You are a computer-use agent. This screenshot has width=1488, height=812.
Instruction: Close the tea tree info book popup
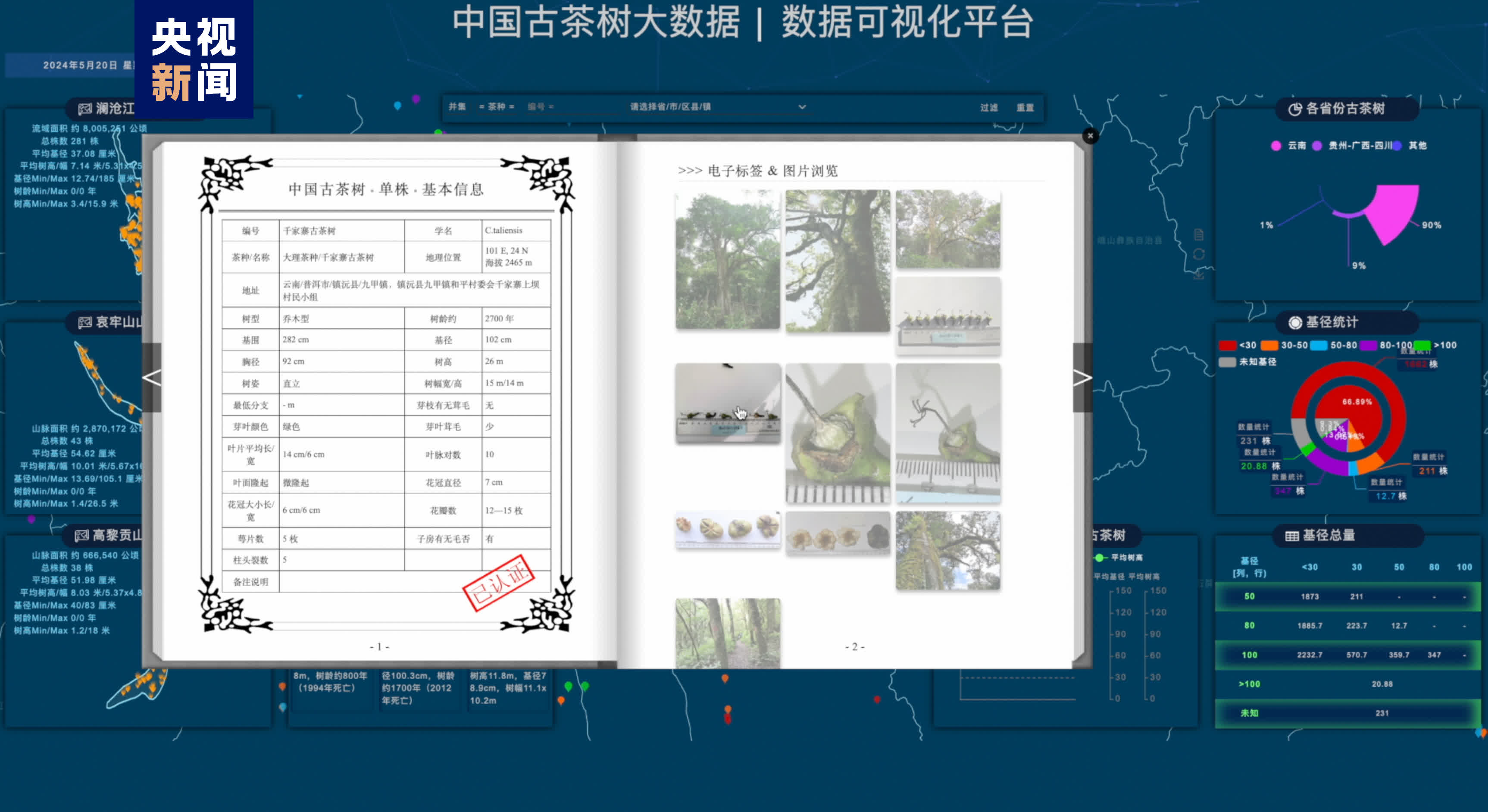click(x=1090, y=136)
